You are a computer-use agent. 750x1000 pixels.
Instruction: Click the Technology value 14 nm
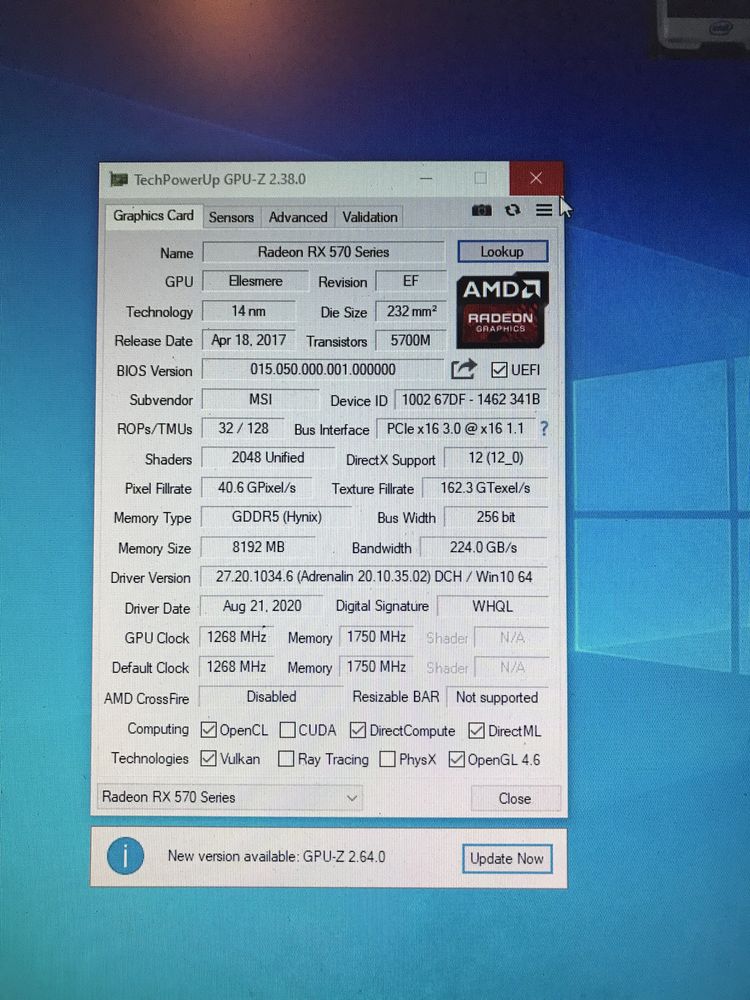tap(249, 311)
